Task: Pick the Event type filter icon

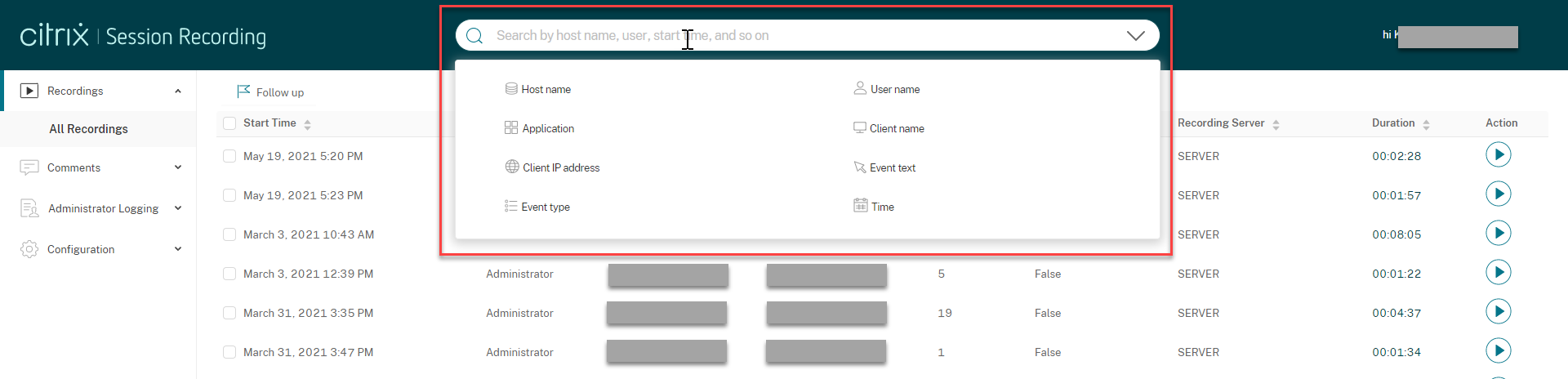Action: point(511,207)
